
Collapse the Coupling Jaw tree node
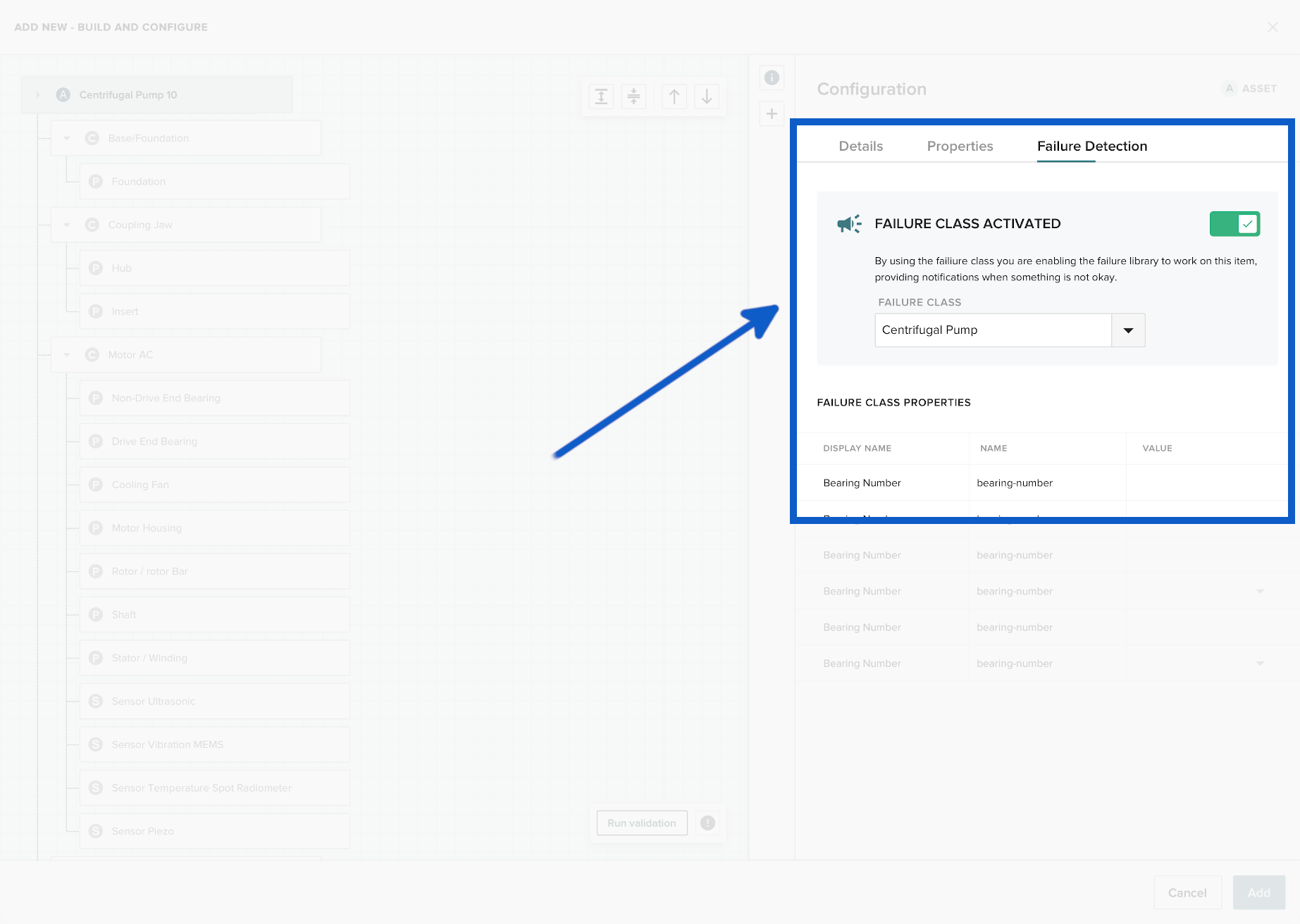(66, 224)
